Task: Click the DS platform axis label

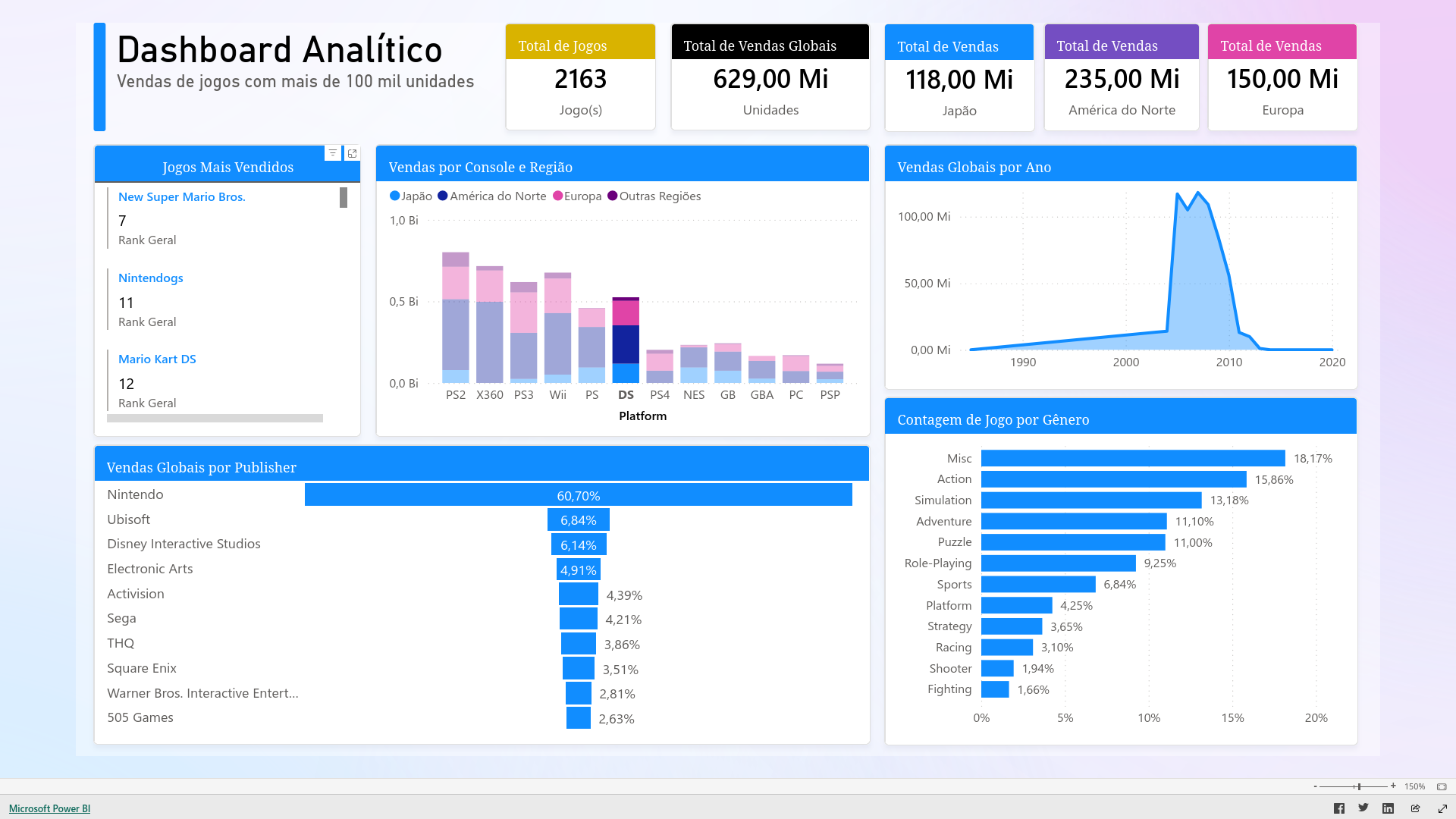Action: coord(626,394)
